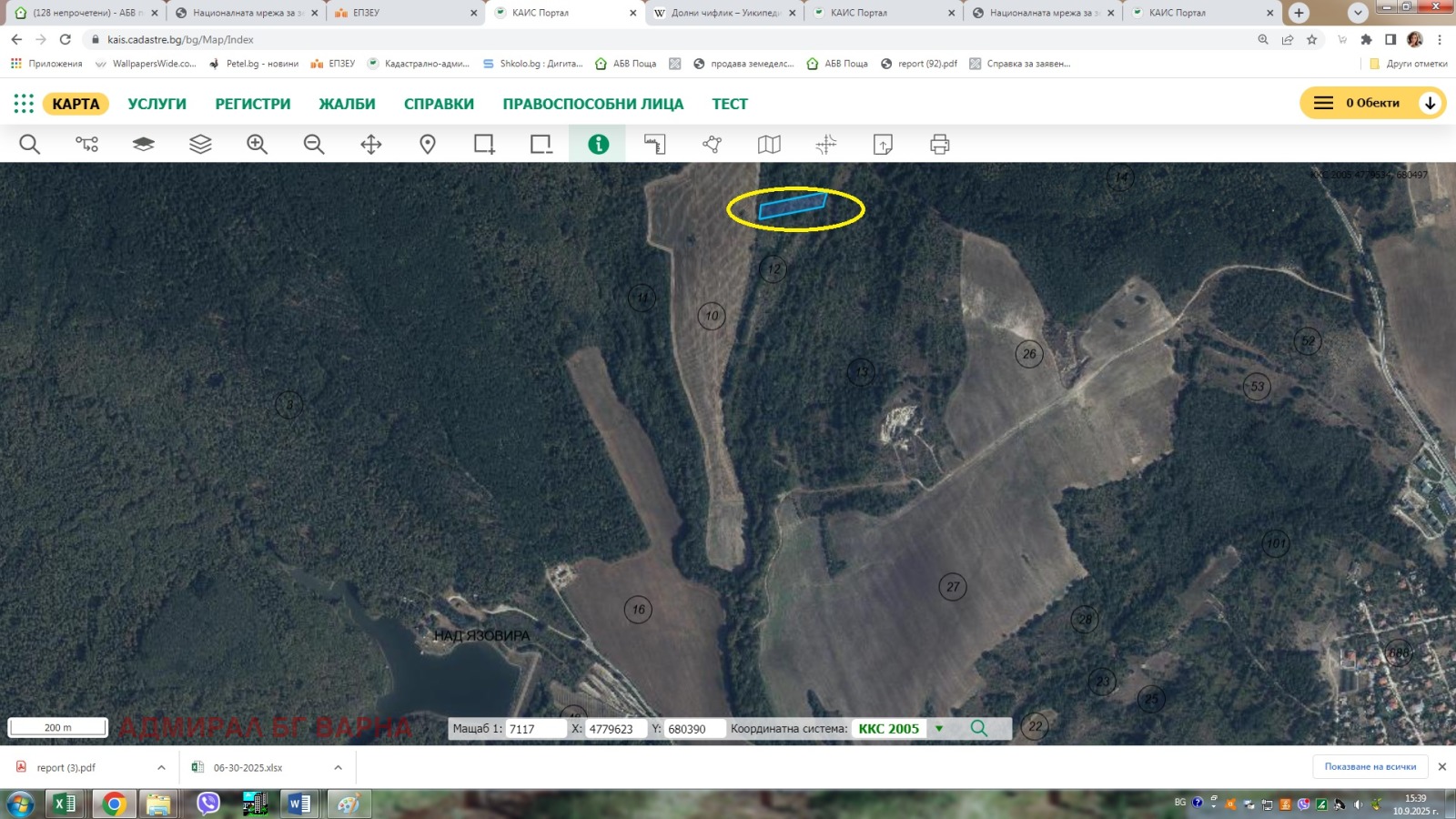
Task: Open the СПРАВКИ menu
Action: point(439,104)
